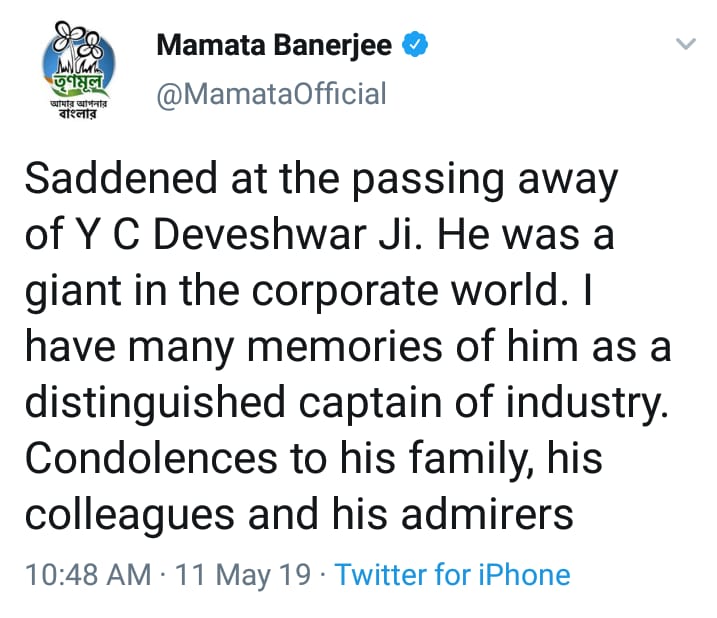Screen dimensions: 717x618
Task: Click the 'colleagues and his admirers' line
Action: 299,514
